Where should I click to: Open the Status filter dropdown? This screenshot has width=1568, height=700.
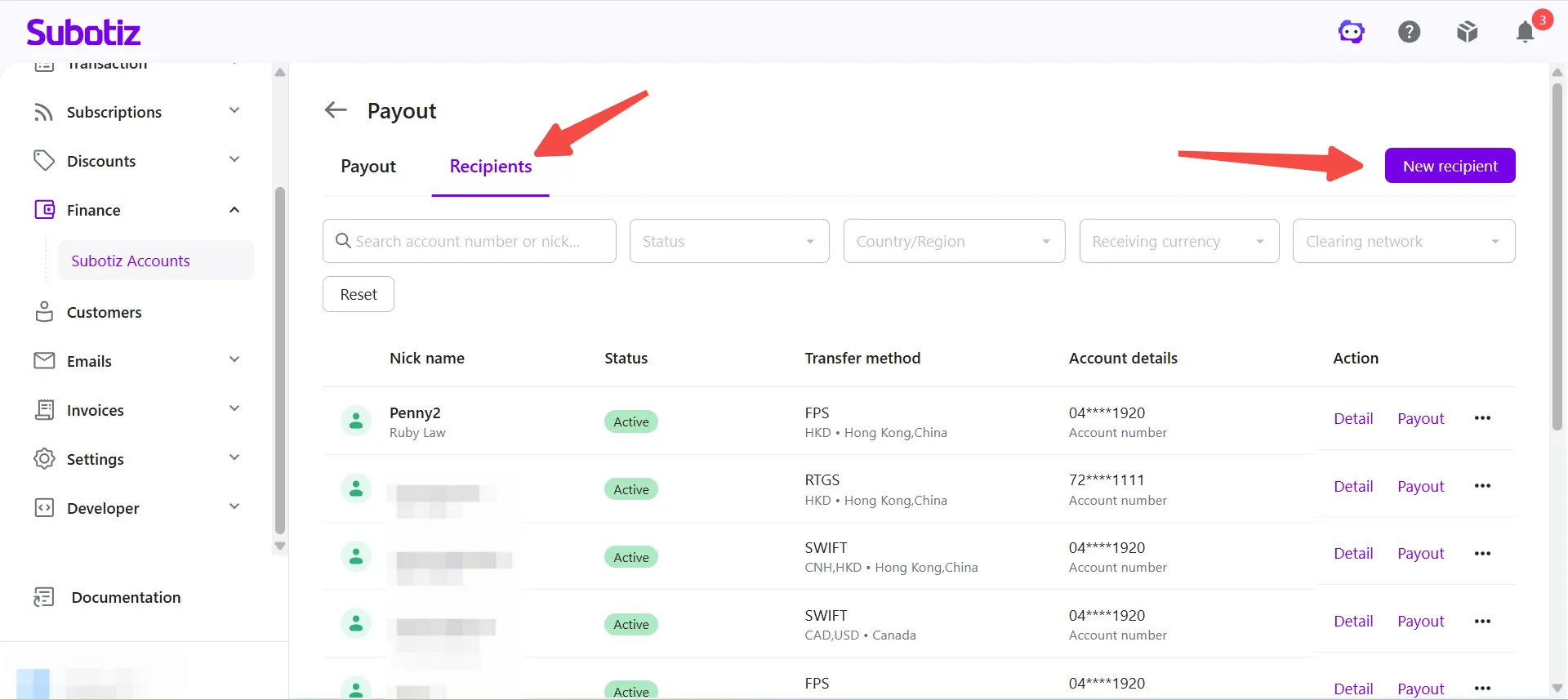[x=729, y=241]
